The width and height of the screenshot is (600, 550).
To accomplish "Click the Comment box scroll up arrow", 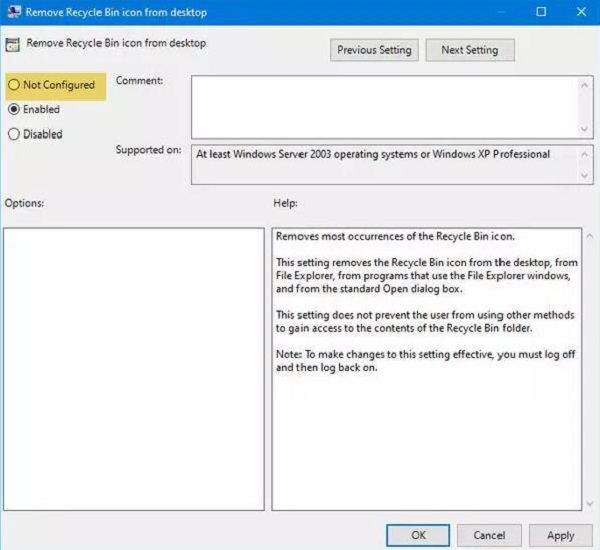I will pos(584,85).
